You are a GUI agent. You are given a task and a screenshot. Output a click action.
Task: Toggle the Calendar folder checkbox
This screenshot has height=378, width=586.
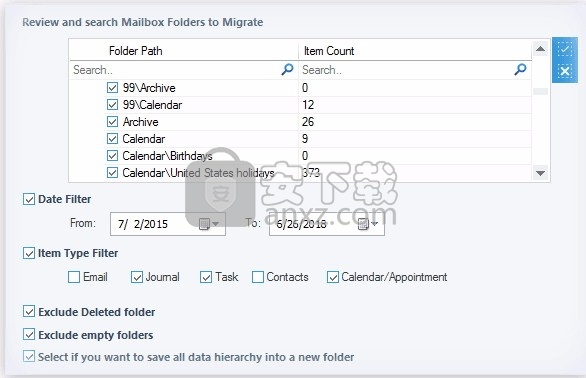112,139
